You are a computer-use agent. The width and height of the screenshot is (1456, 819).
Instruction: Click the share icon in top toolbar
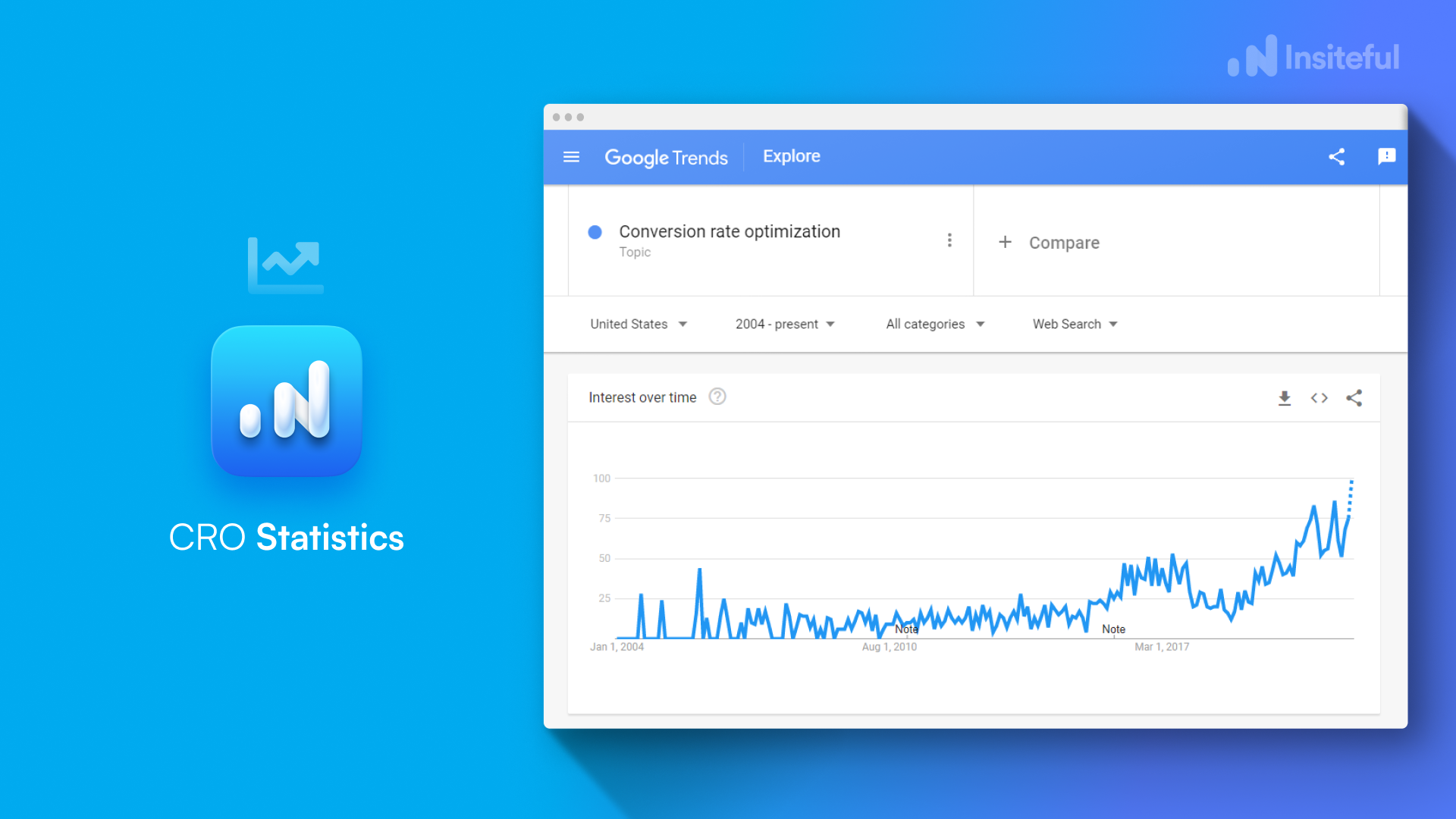pyautogui.click(x=1337, y=155)
